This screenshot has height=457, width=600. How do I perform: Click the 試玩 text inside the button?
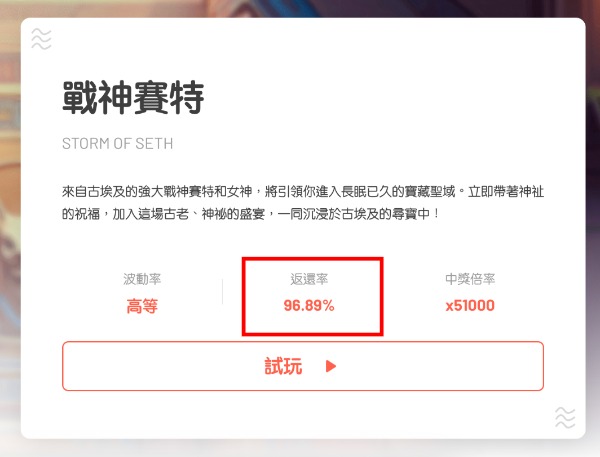pos(283,366)
